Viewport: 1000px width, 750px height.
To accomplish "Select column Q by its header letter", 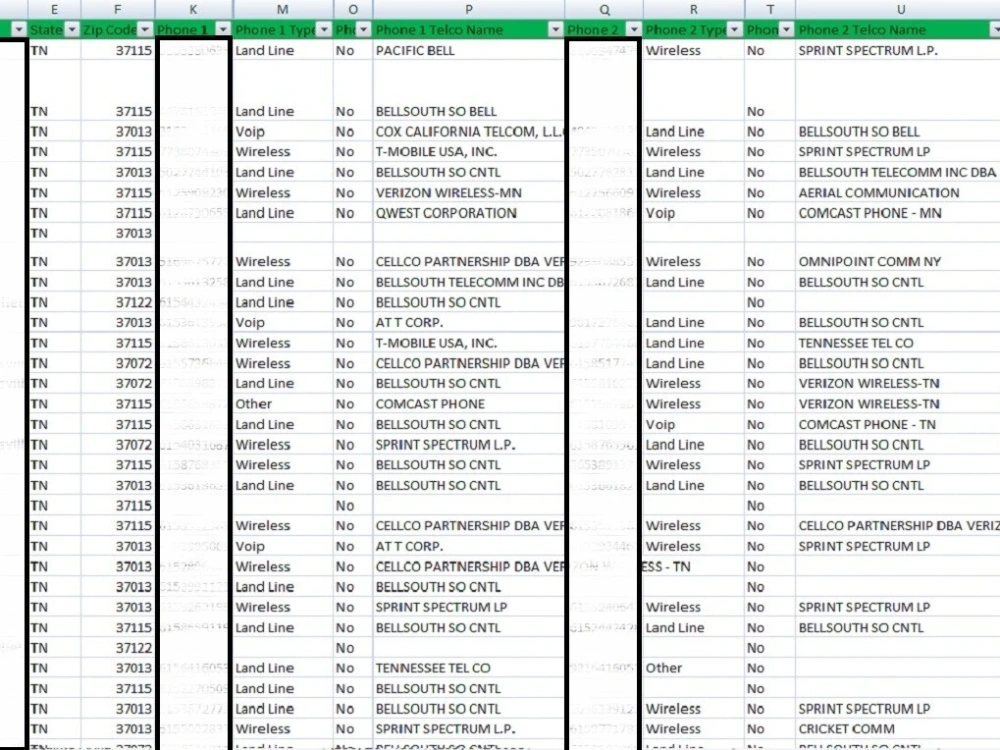I will click(x=604, y=10).
